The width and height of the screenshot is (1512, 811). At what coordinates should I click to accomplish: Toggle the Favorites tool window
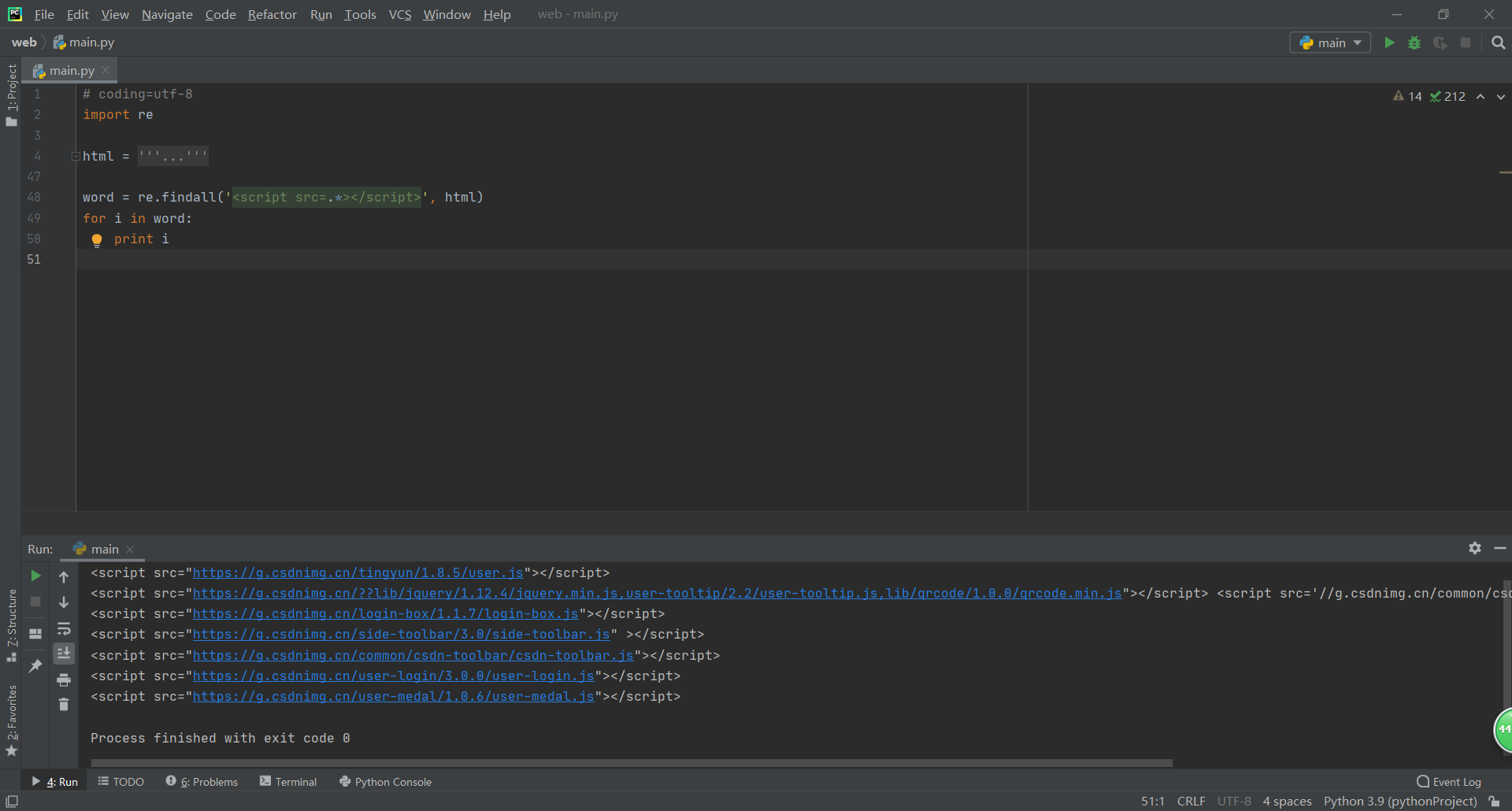click(x=11, y=720)
